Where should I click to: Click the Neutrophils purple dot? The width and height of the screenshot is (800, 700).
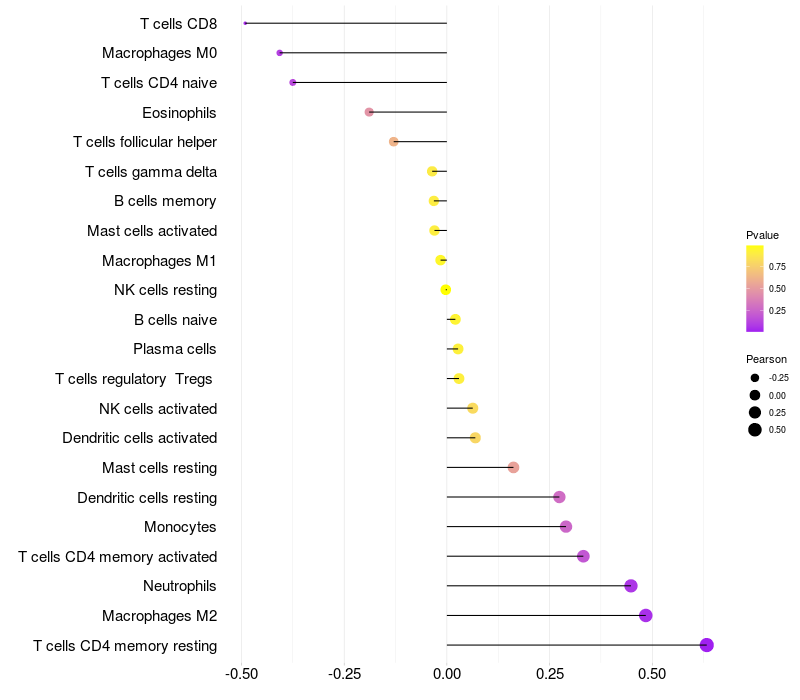click(631, 586)
